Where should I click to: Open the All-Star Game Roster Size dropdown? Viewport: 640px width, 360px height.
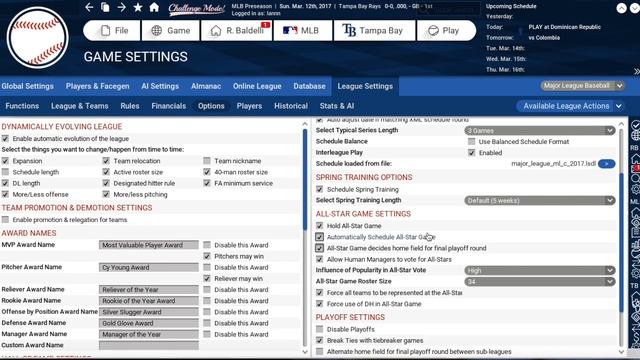click(x=540, y=281)
